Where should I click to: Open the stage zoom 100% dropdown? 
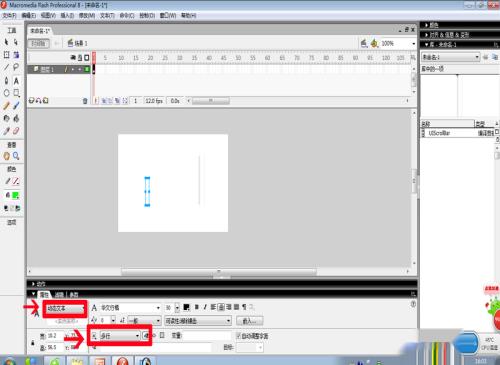coord(398,43)
